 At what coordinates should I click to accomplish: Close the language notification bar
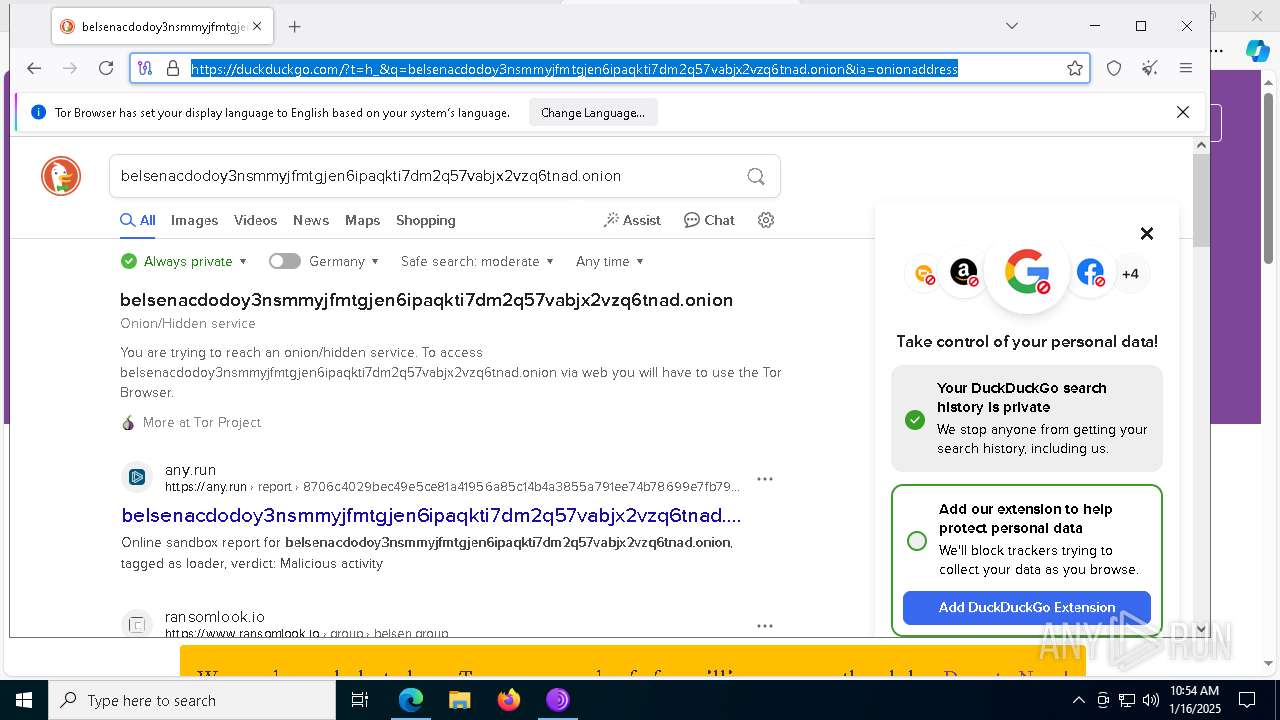[1183, 112]
